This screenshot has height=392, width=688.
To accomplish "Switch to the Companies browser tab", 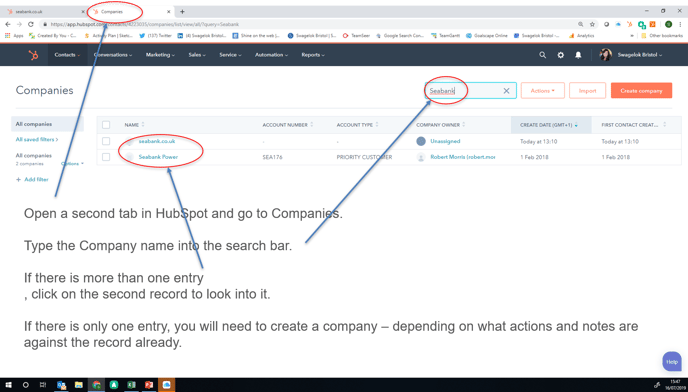I will point(131,12).
